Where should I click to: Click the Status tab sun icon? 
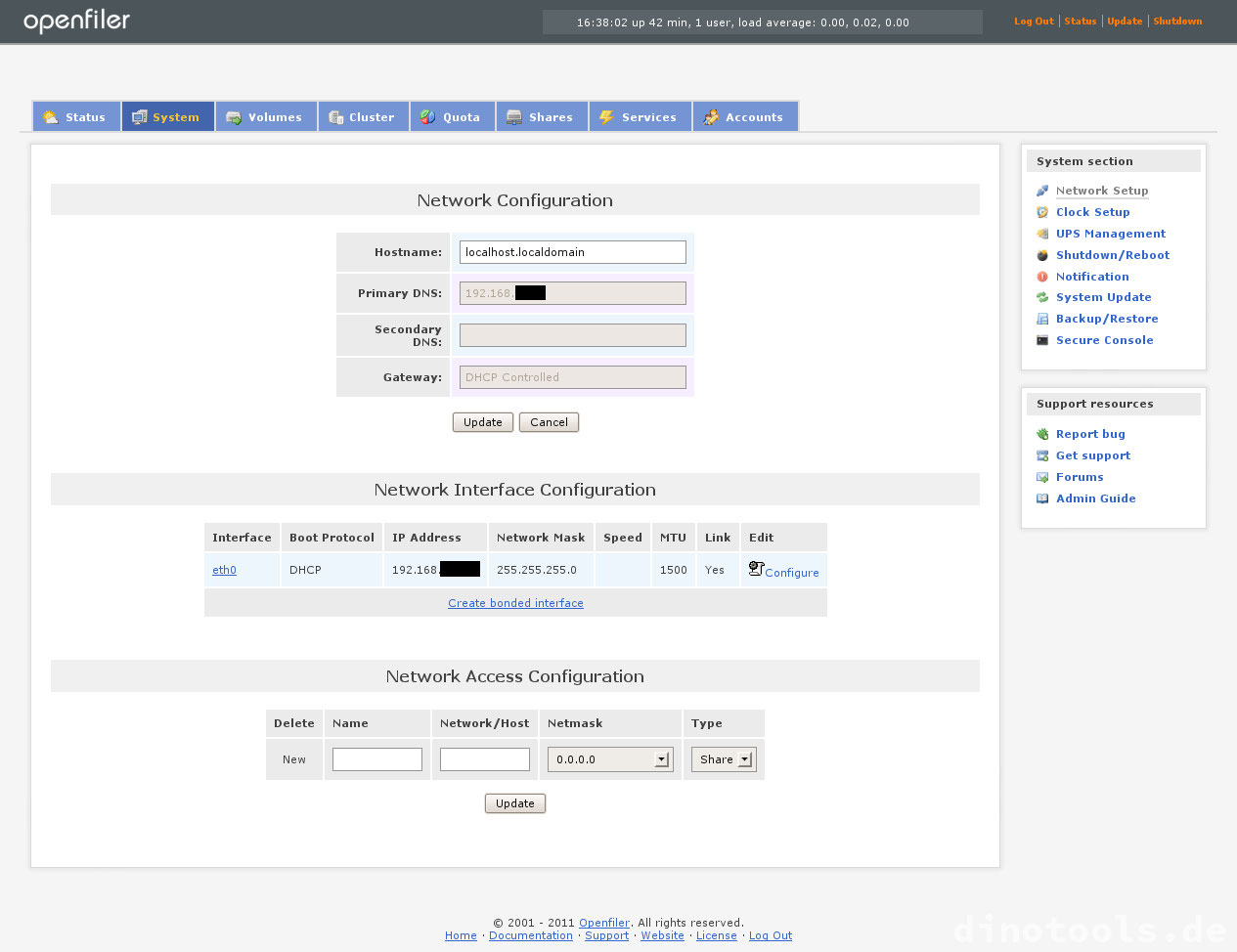pyautogui.click(x=51, y=117)
